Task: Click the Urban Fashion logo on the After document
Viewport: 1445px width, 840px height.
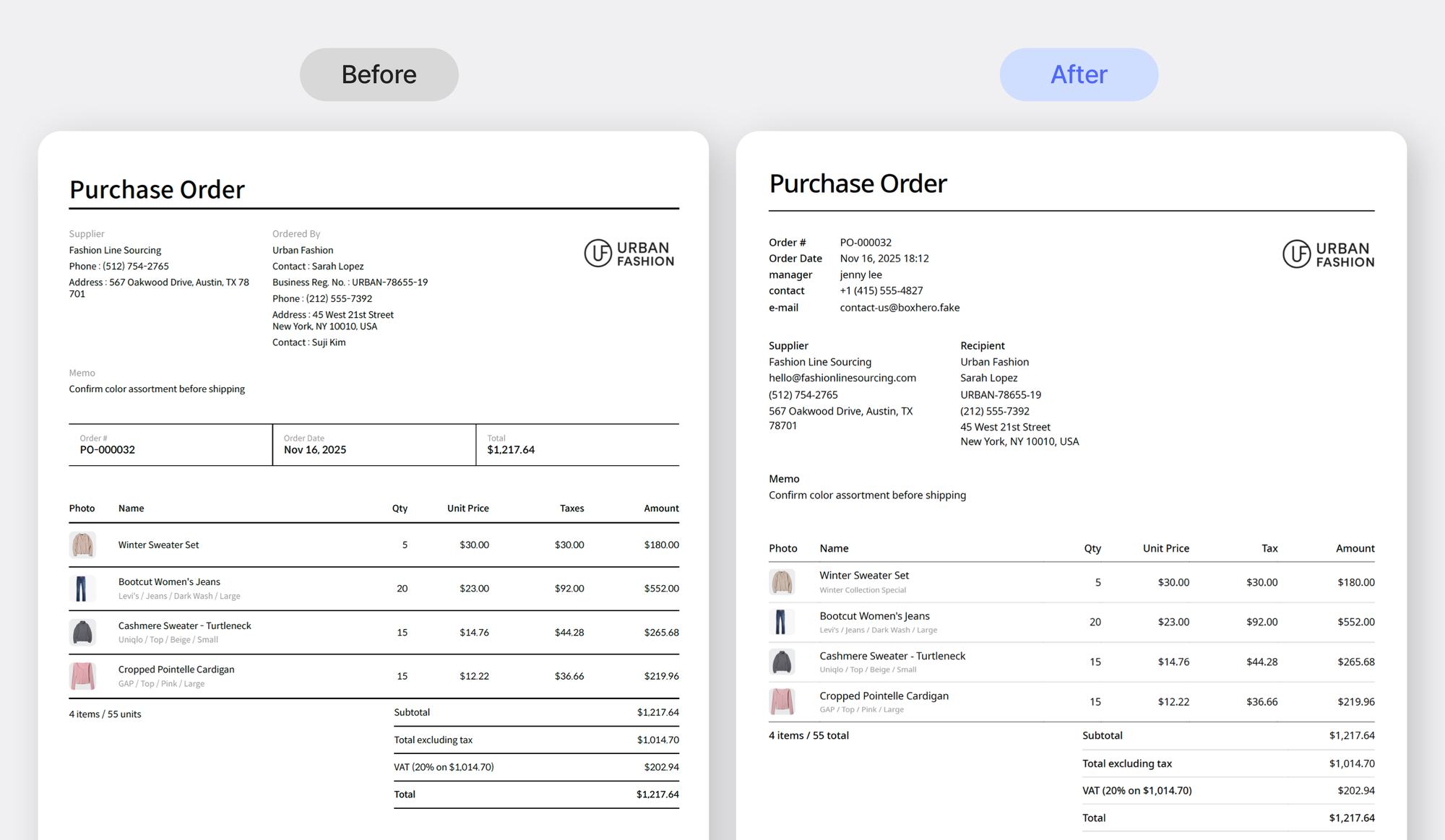Action: tap(1327, 254)
